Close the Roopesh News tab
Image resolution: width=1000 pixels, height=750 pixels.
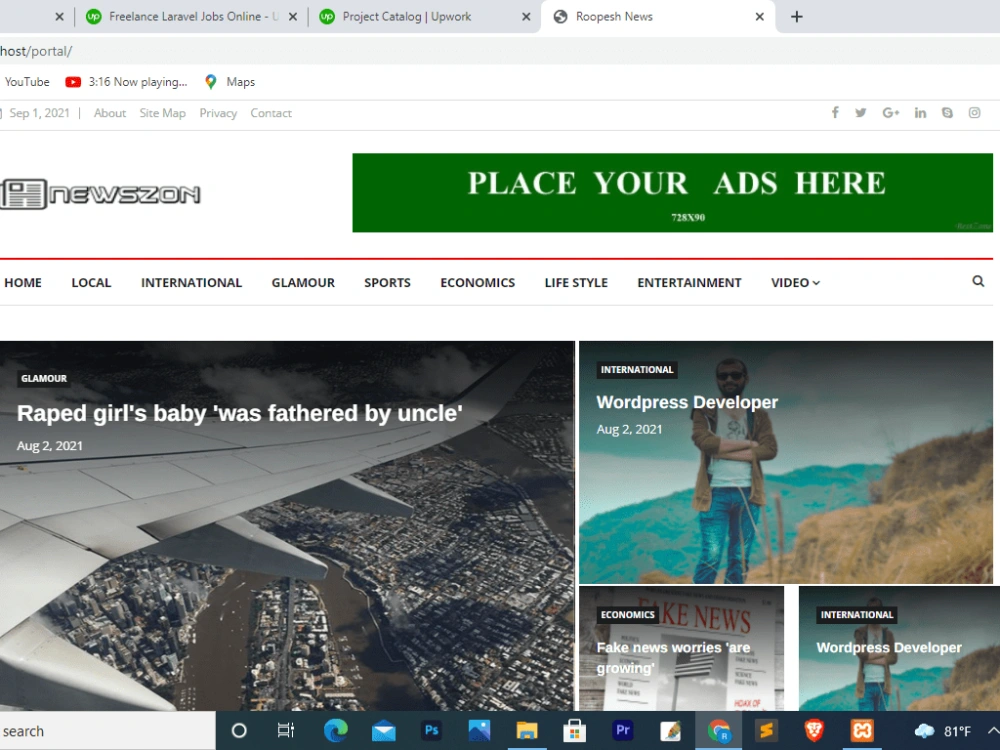click(x=760, y=17)
